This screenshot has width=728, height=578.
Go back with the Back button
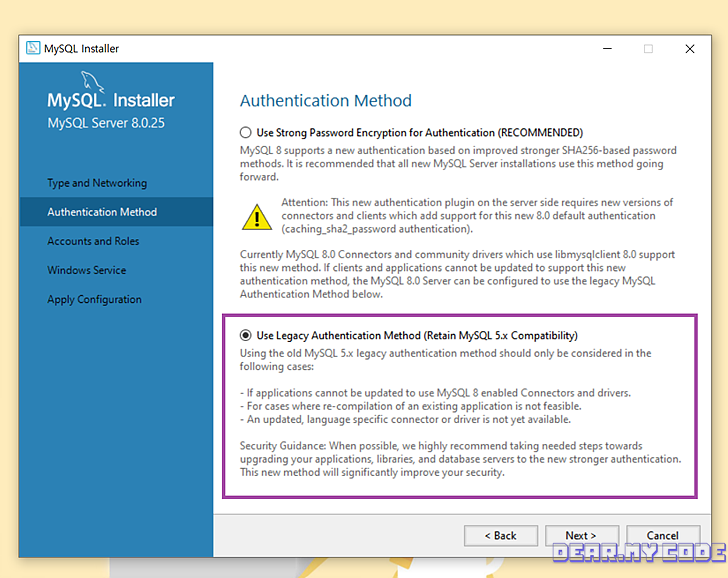[x=500, y=536]
